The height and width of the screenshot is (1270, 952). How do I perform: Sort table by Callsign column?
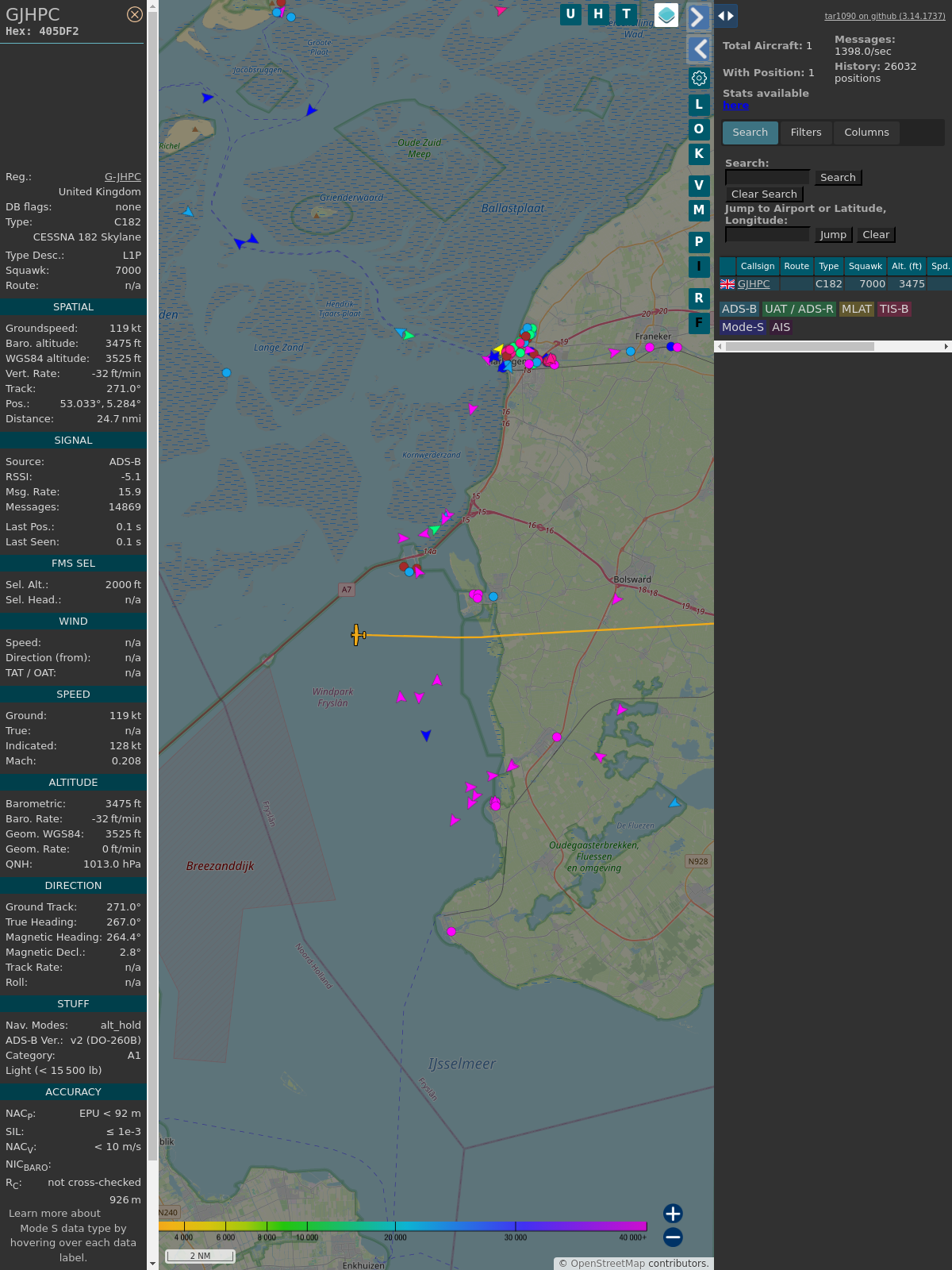[758, 267]
